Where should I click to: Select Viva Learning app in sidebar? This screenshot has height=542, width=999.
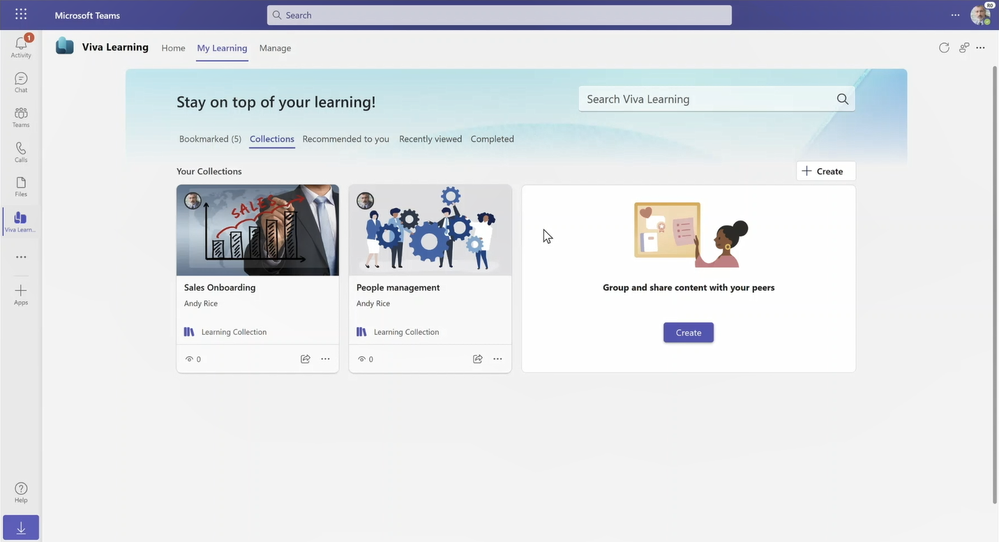point(21,222)
